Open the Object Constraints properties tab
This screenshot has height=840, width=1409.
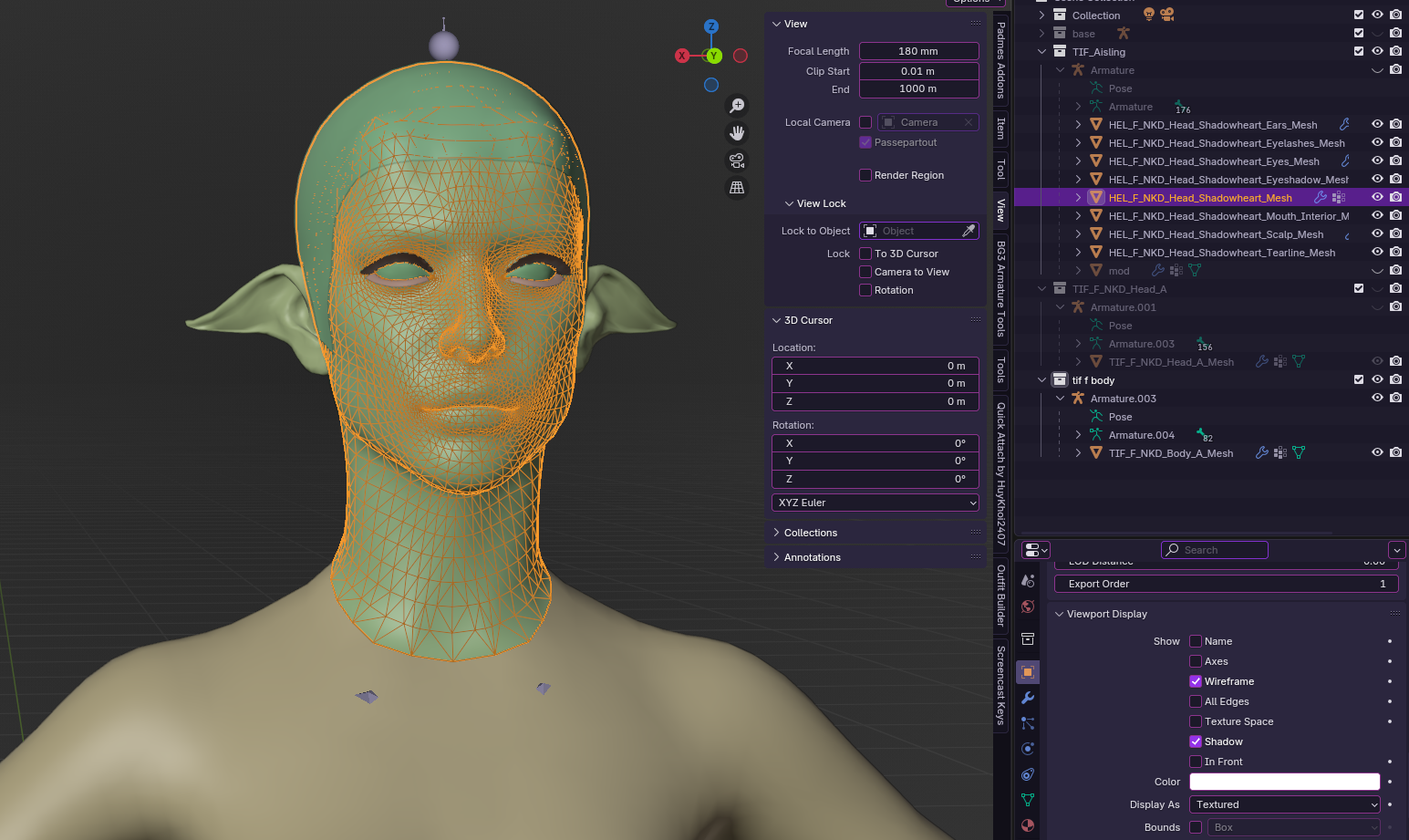click(x=1028, y=774)
